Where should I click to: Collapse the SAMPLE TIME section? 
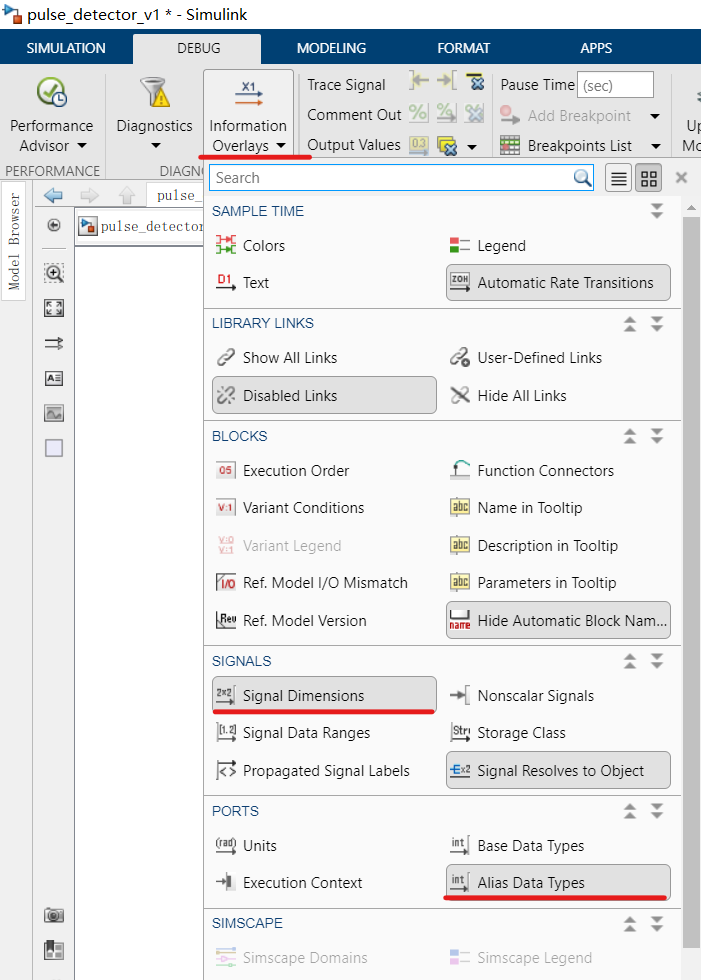click(x=657, y=211)
